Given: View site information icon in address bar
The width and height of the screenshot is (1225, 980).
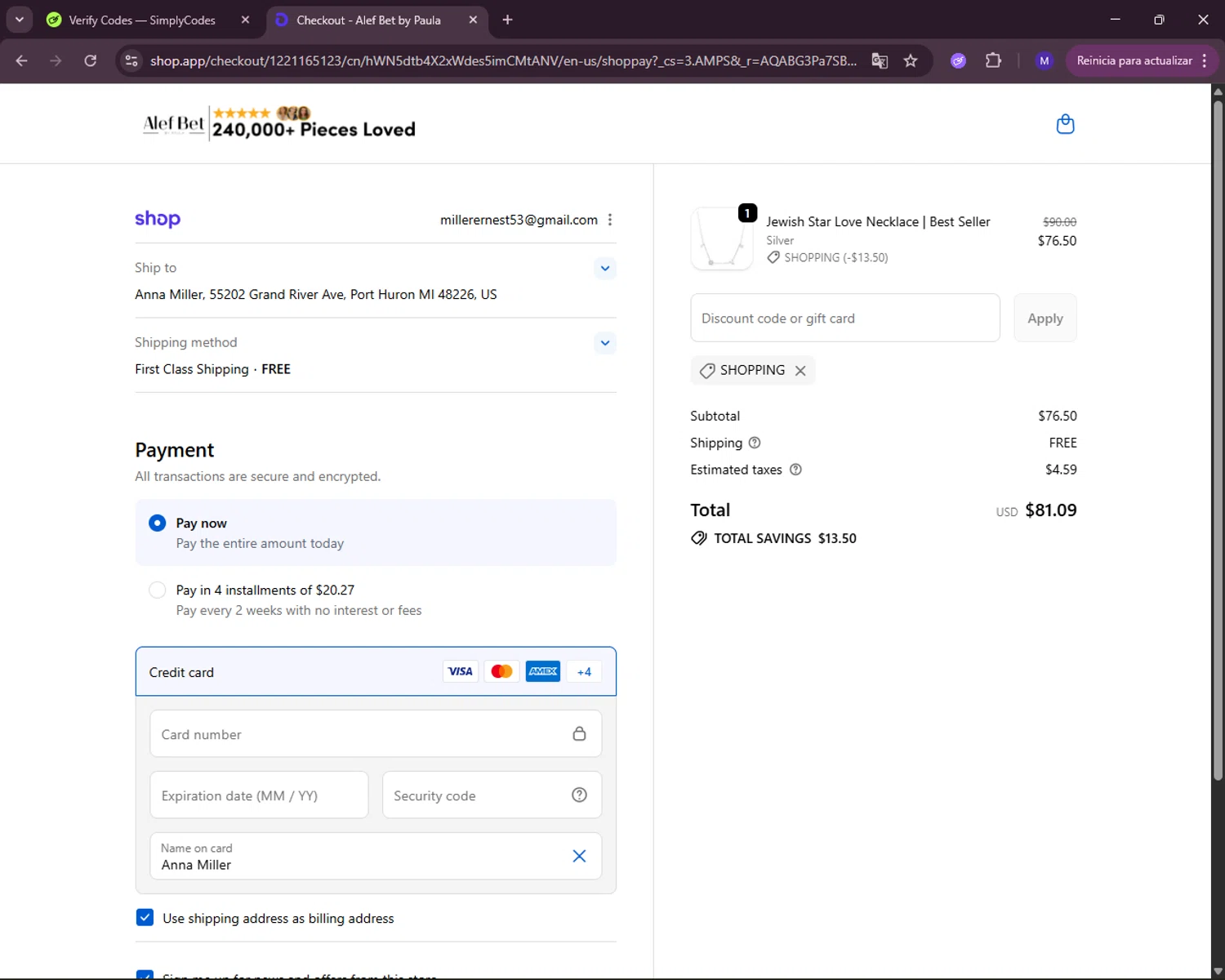Looking at the screenshot, I should click(x=131, y=60).
